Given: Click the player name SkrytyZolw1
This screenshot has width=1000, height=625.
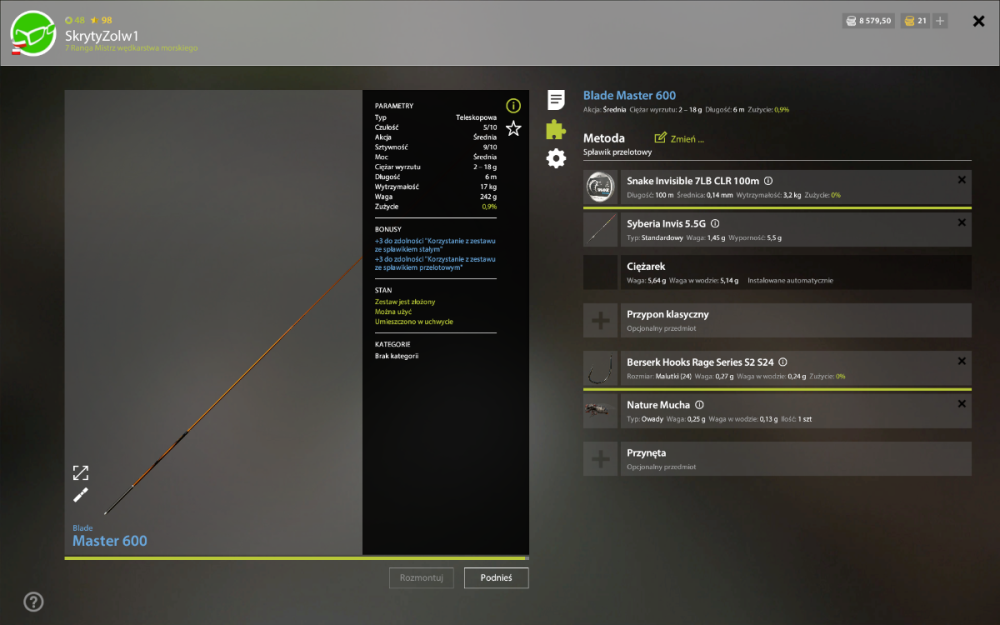Looking at the screenshot, I should [x=101, y=36].
